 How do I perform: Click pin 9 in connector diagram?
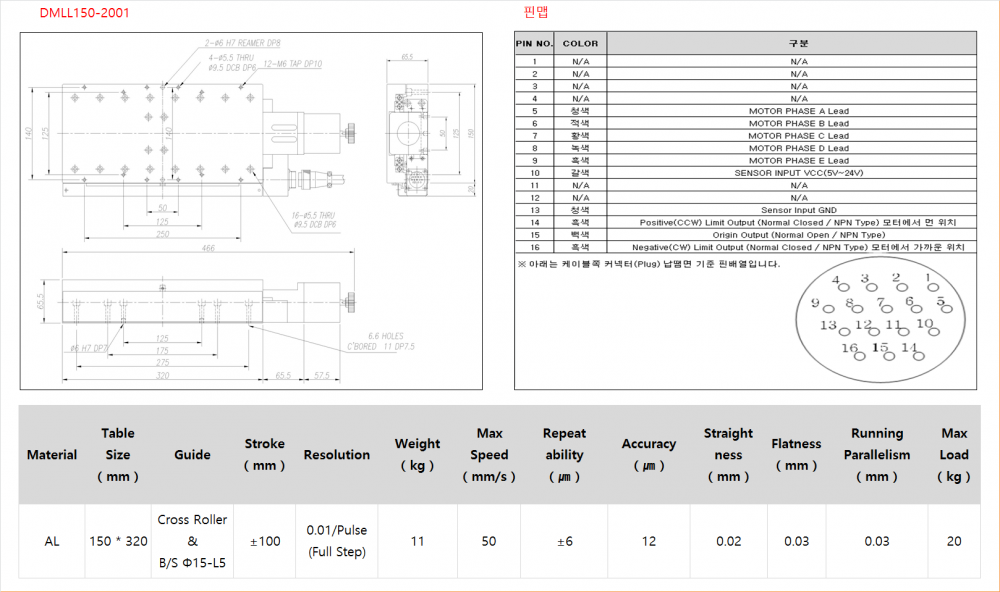[x=816, y=304]
